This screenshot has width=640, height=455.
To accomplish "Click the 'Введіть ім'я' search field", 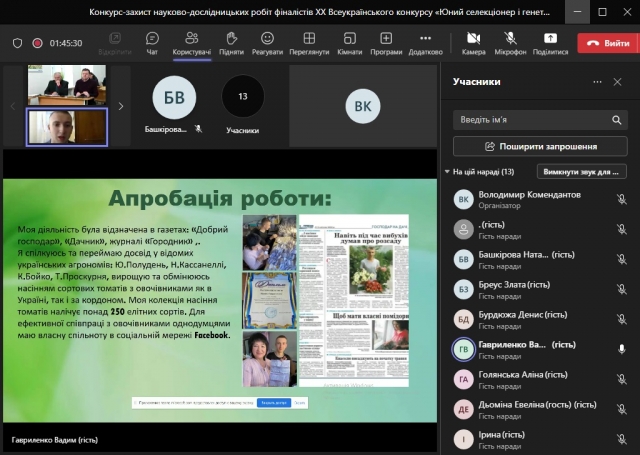I will 530,120.
